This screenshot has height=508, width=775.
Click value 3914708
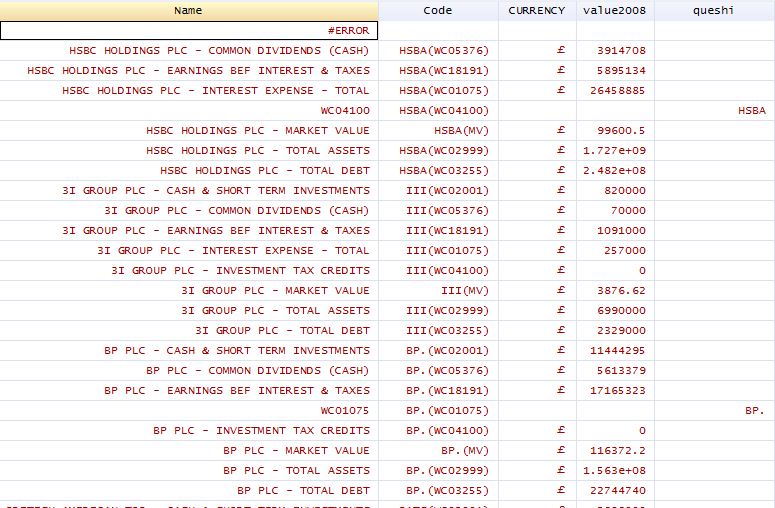coord(615,50)
